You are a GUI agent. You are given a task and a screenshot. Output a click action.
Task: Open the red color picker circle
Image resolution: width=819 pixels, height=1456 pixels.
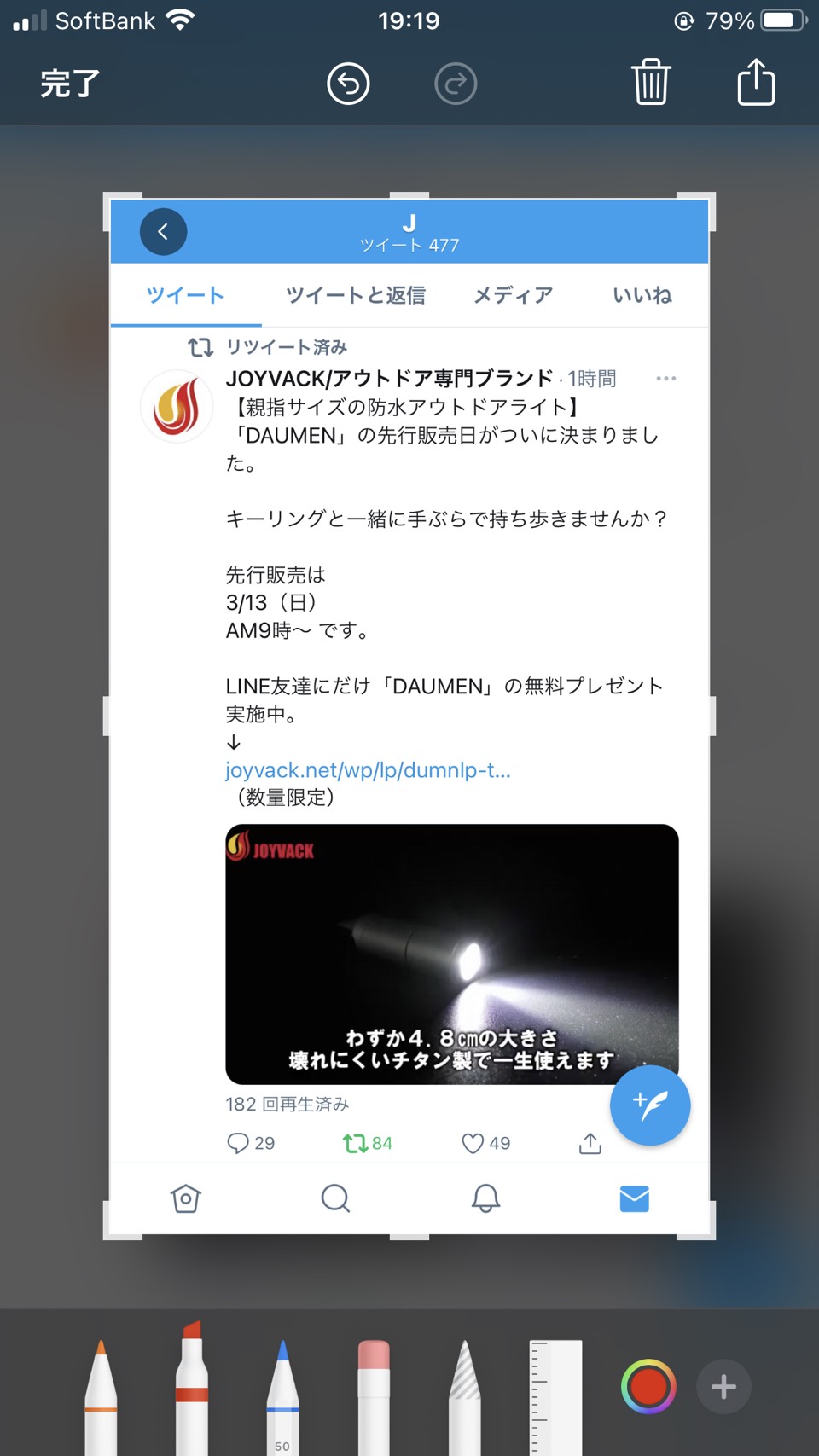tap(648, 1386)
